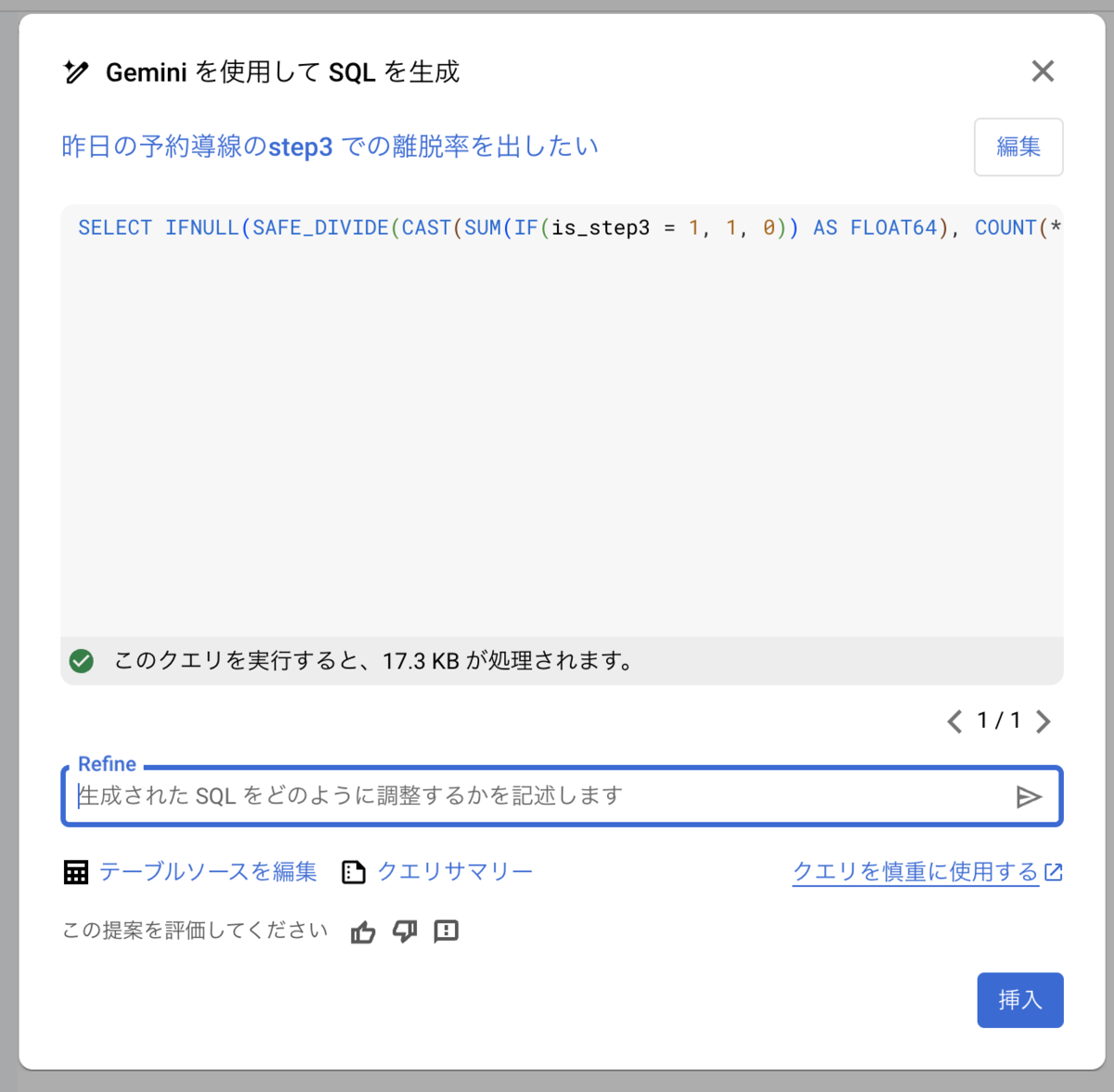Click the 1/1 pagination indicator
Screen dimensions: 1114x1092
[x=999, y=721]
